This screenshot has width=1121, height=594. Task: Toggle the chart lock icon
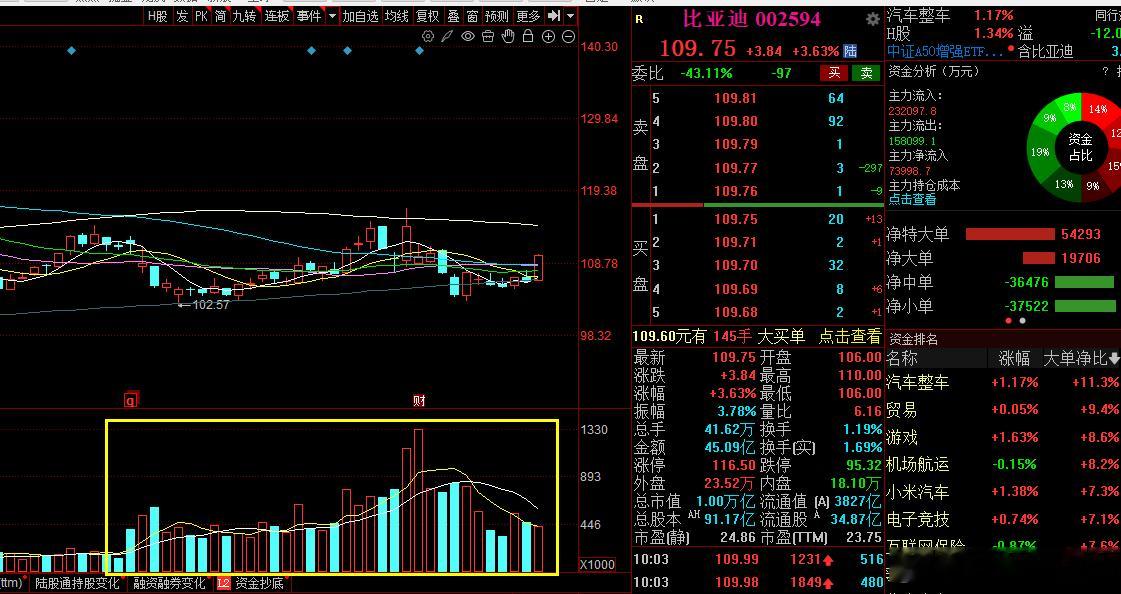coord(528,36)
